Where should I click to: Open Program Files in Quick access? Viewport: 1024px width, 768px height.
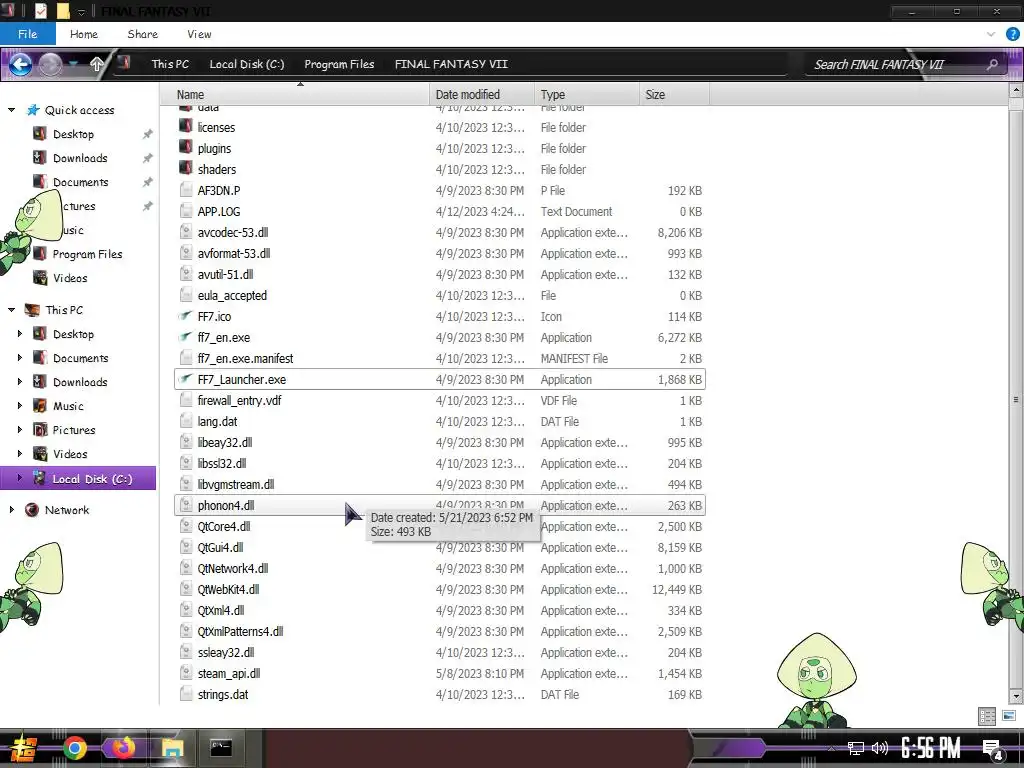(88, 254)
